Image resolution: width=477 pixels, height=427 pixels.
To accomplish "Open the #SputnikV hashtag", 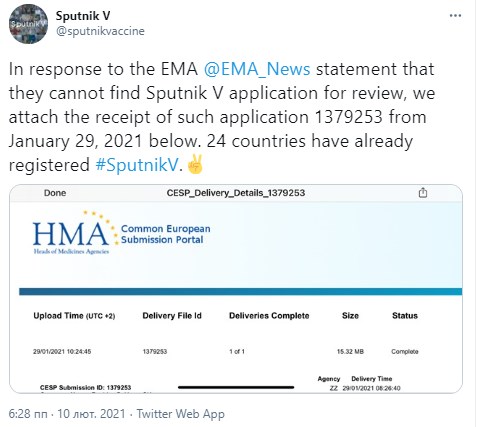I will pyautogui.click(x=137, y=165).
